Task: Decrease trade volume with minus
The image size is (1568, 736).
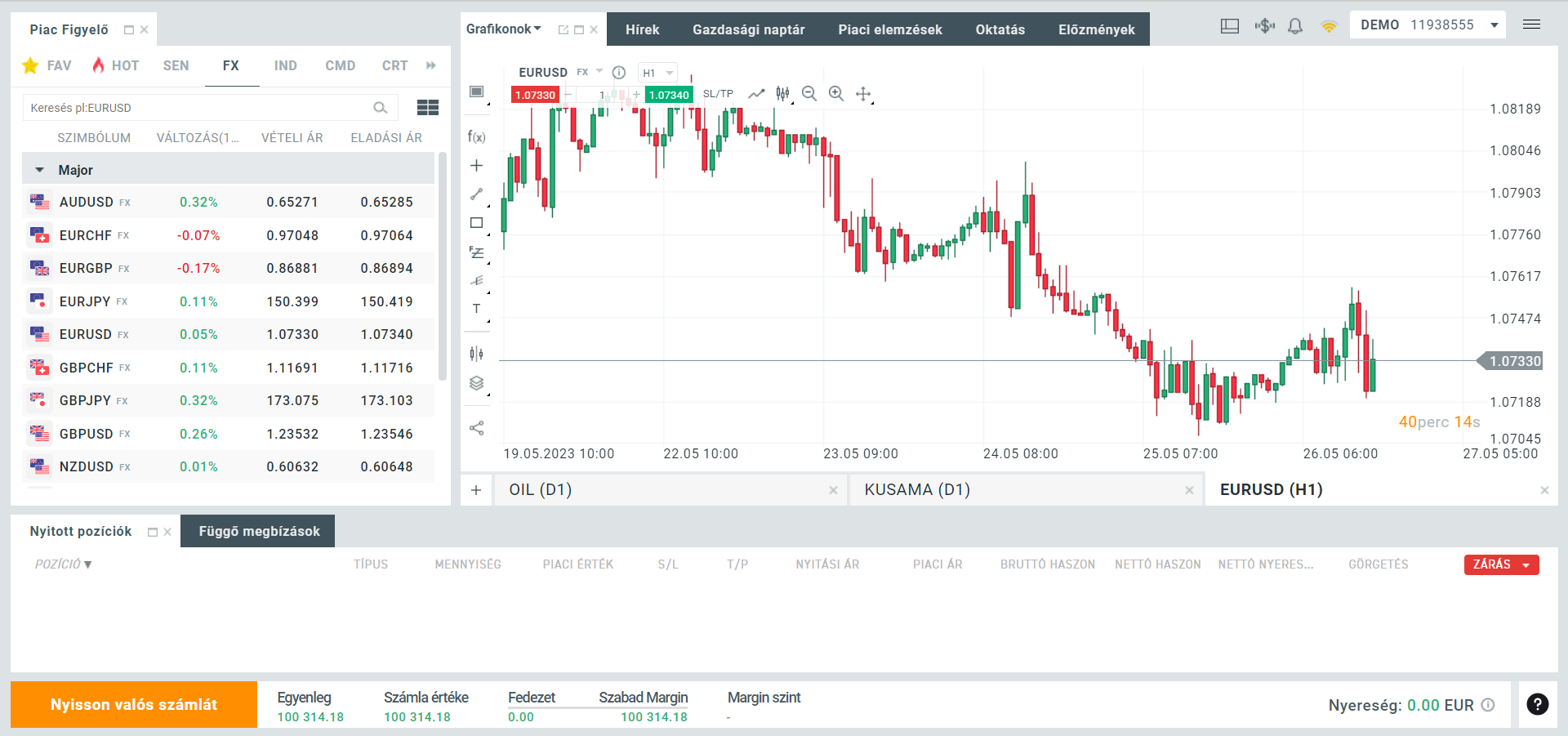Action: pos(568,95)
